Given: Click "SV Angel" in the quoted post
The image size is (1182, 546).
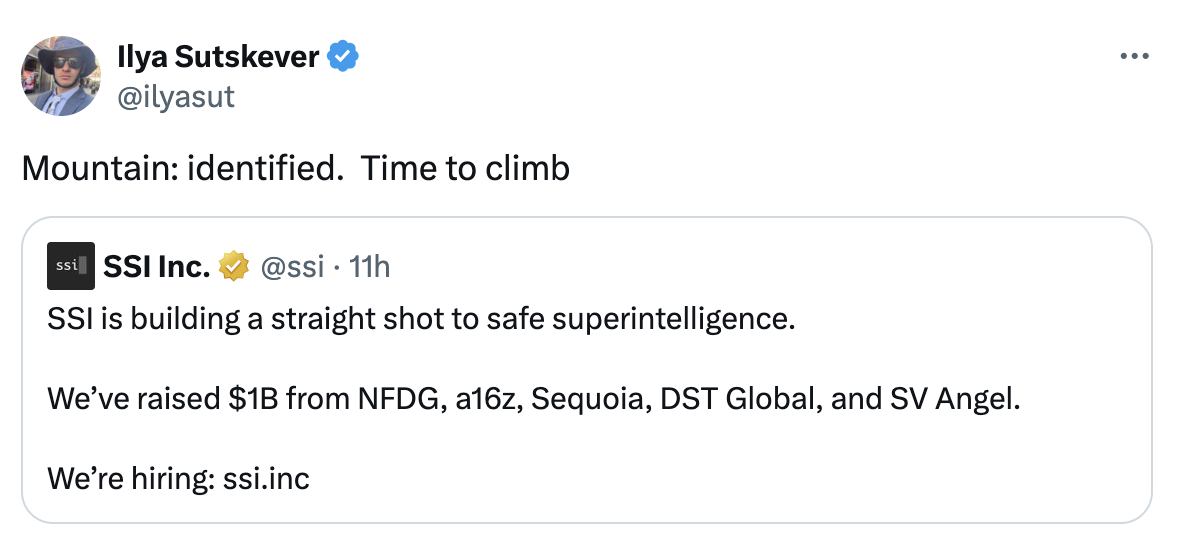Looking at the screenshot, I should coord(952,400).
